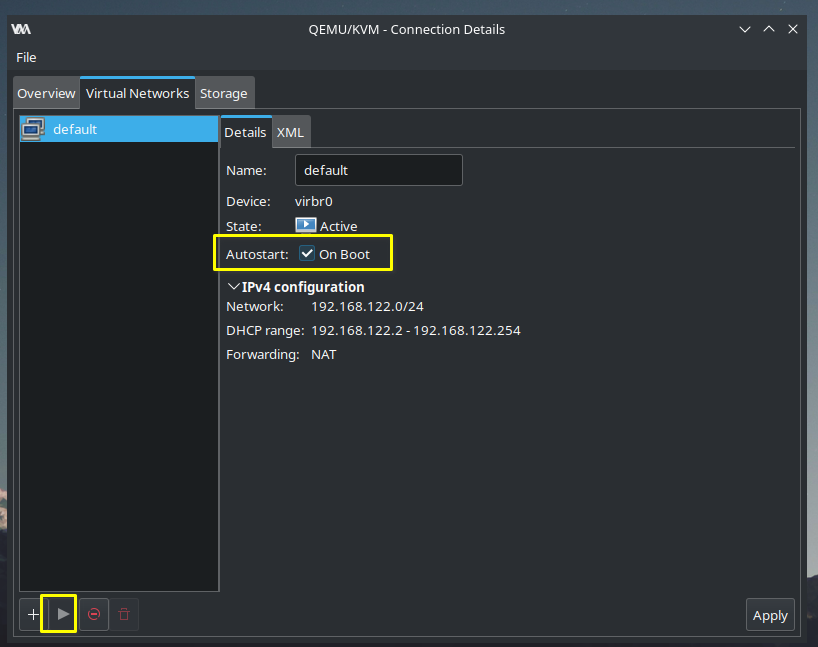Edit the network Name field
The image size is (818, 647).
379,170
